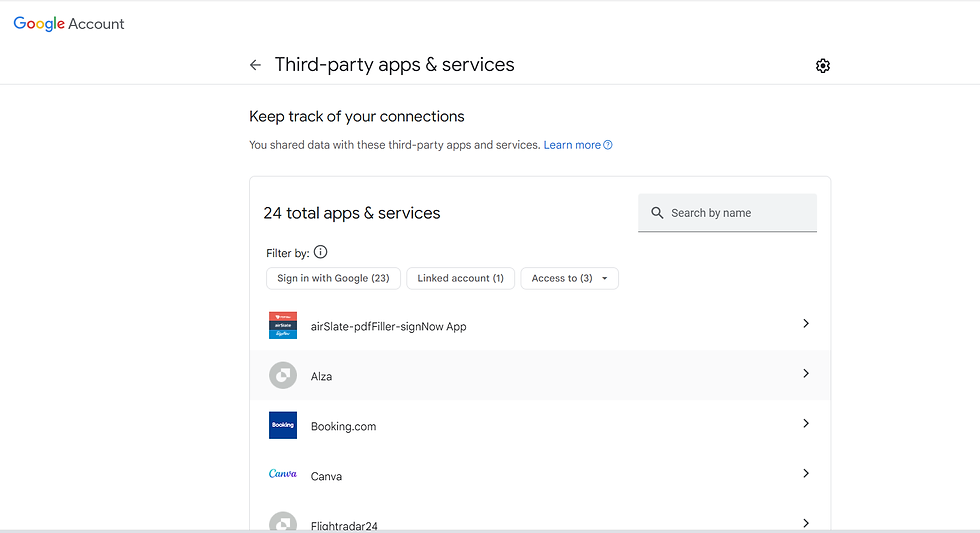Click the Third-party apps & services heading
980x533 pixels.
pyautogui.click(x=394, y=65)
